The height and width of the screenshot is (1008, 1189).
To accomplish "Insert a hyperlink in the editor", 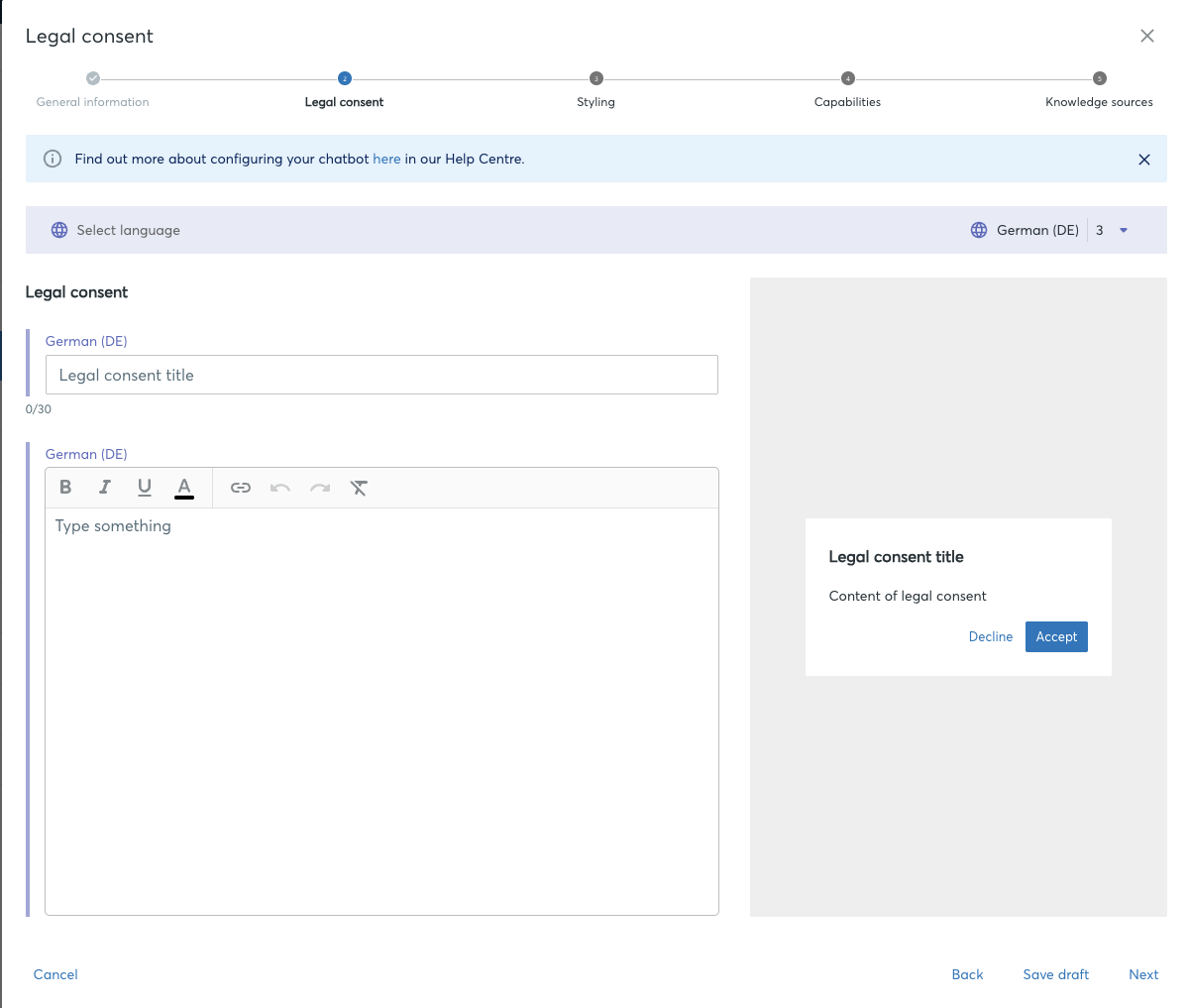I will click(241, 488).
